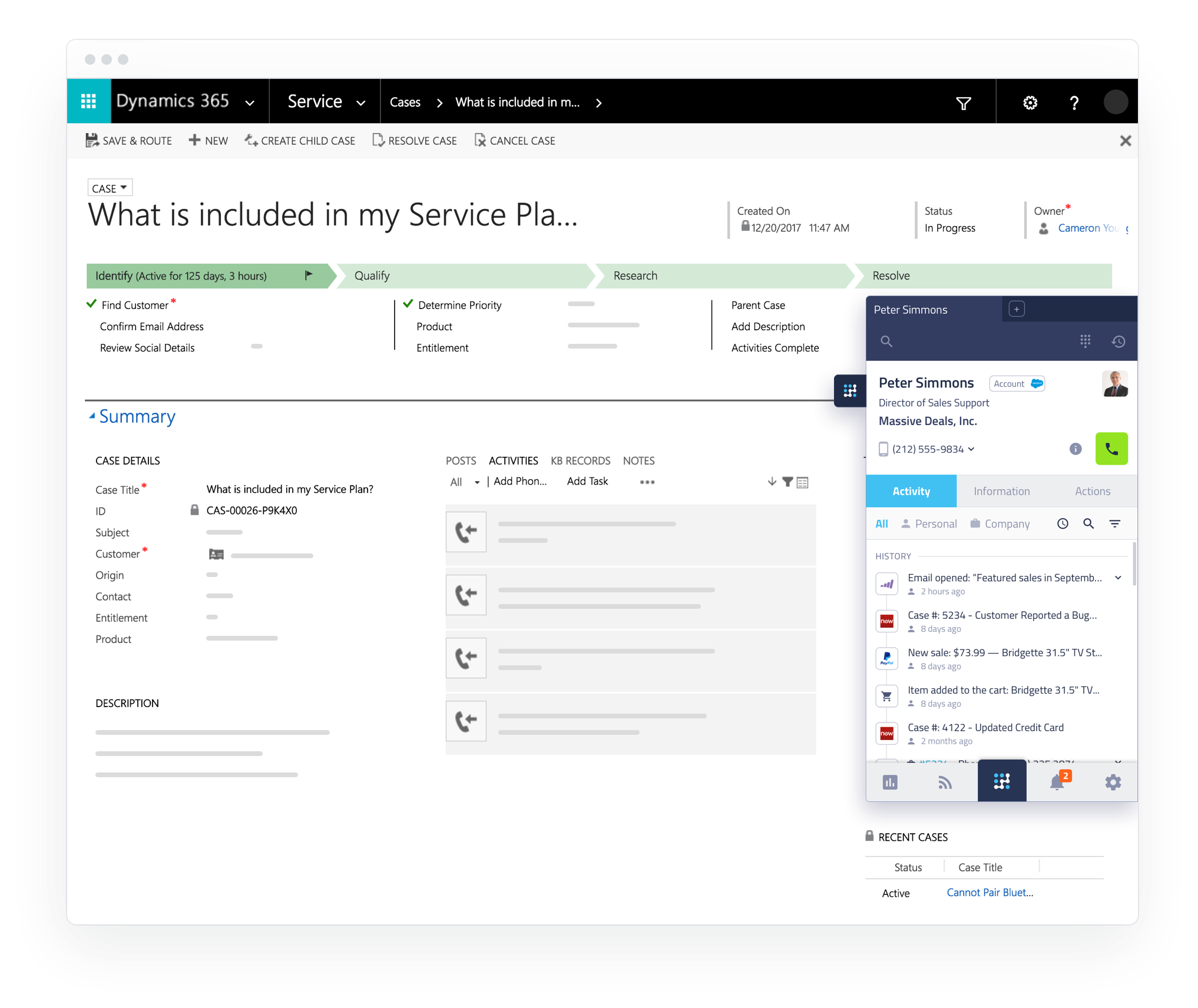The width and height of the screenshot is (1198, 1008).
Task: Select the All activity filter
Action: 881,523
